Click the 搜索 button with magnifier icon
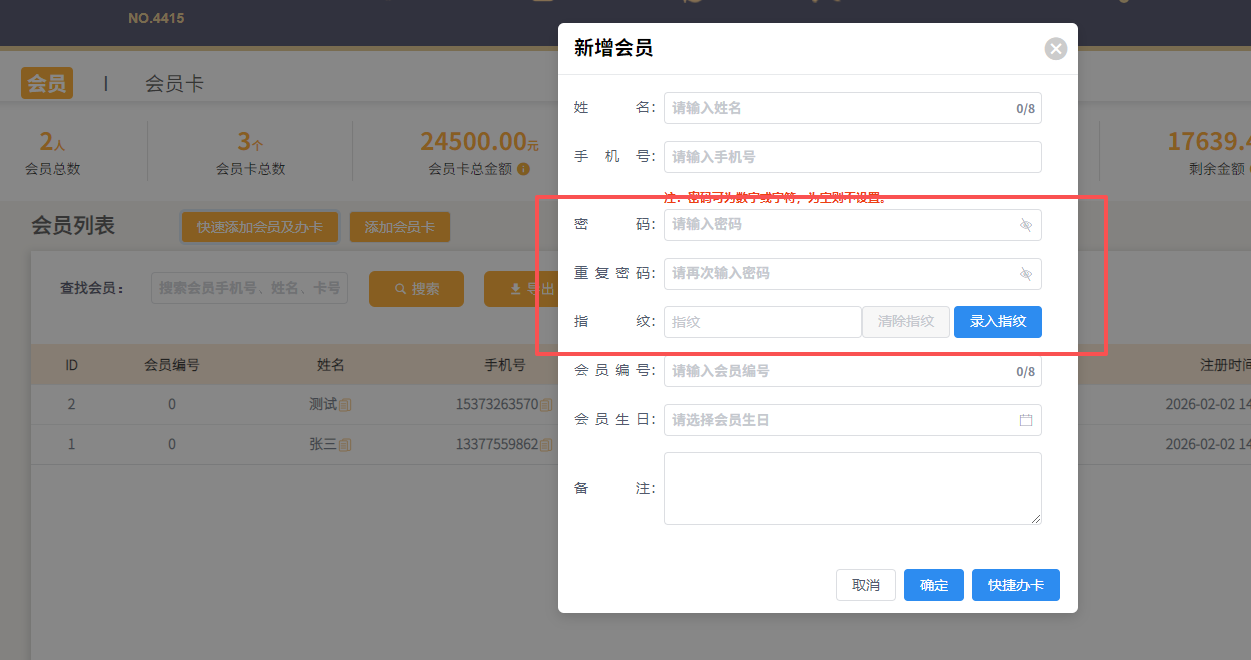Viewport: 1251px width, 660px height. pyautogui.click(x=416, y=289)
